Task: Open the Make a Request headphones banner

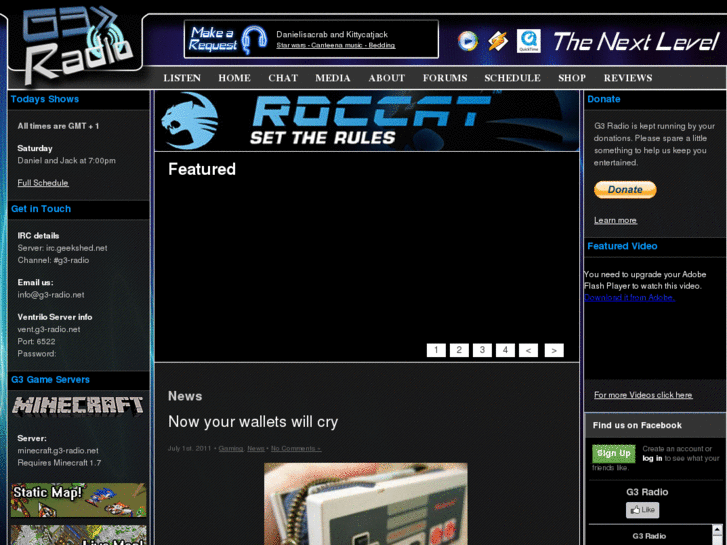Action: [x=228, y=39]
